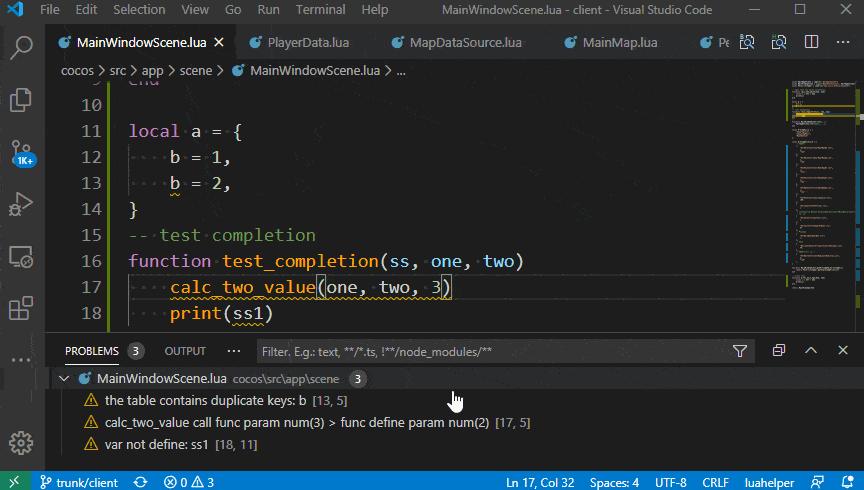Open notifications bell icon
The image size is (864, 490).
847,482
